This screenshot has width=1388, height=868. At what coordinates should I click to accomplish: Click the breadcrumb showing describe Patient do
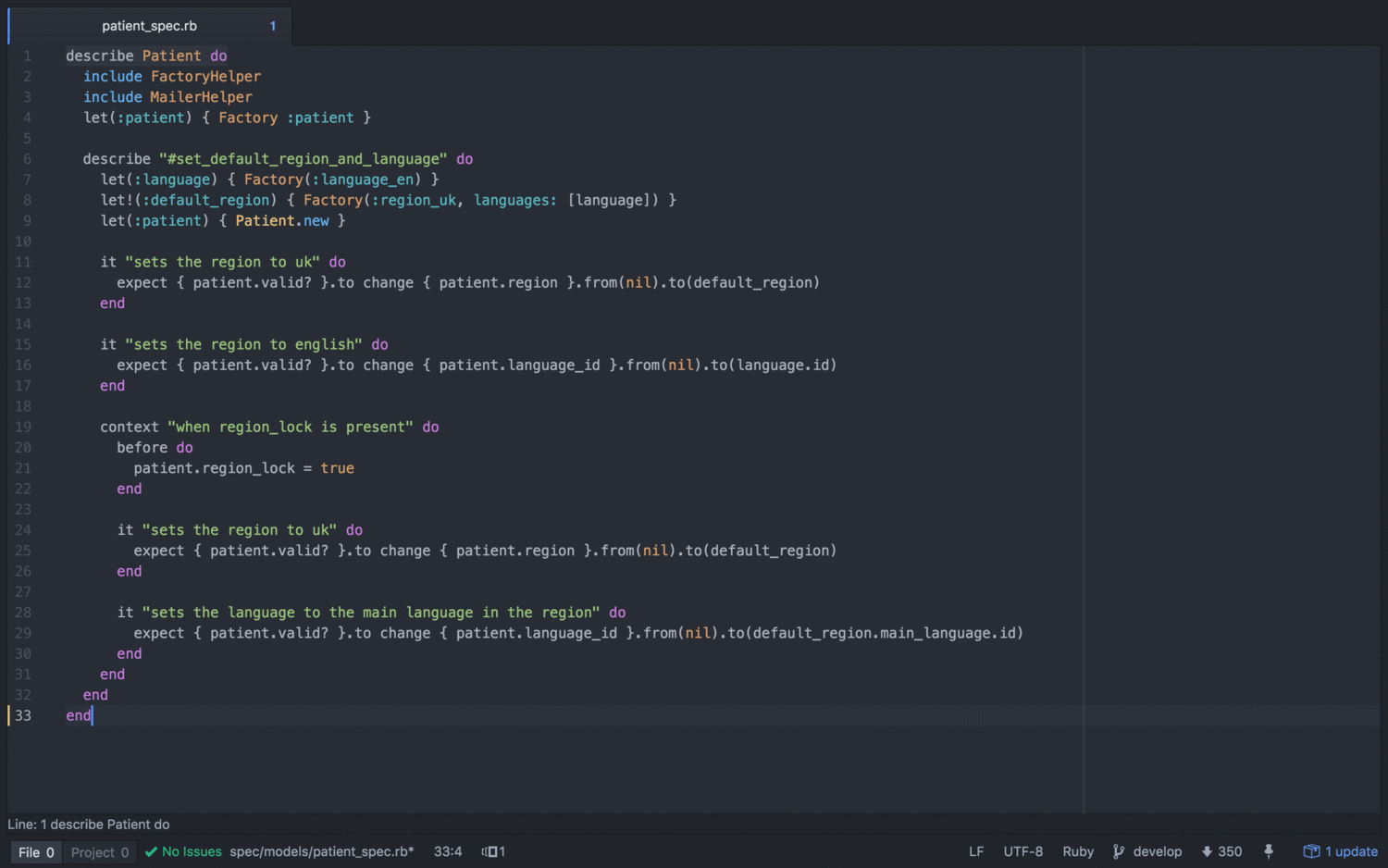(x=88, y=824)
